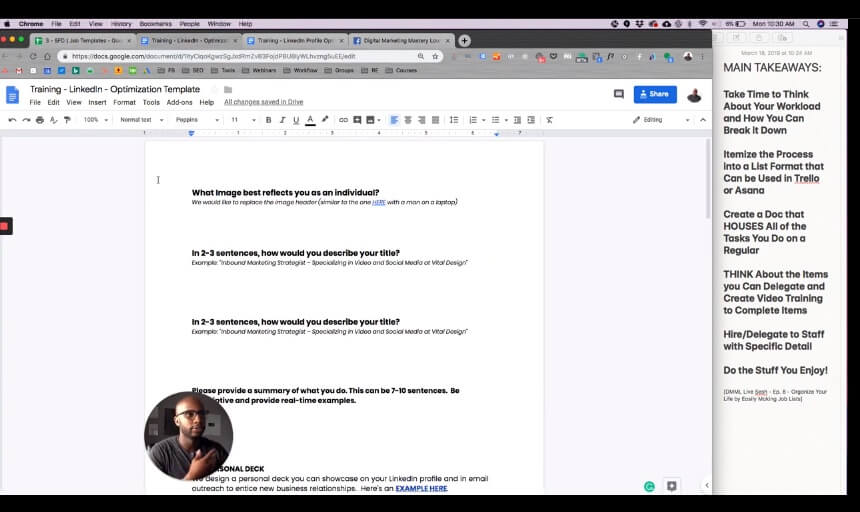860x512 pixels.
Task: Click the Google Docs home icon
Action: 12,95
